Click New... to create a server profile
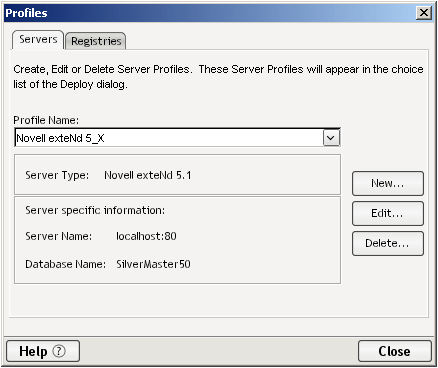 pyautogui.click(x=388, y=183)
